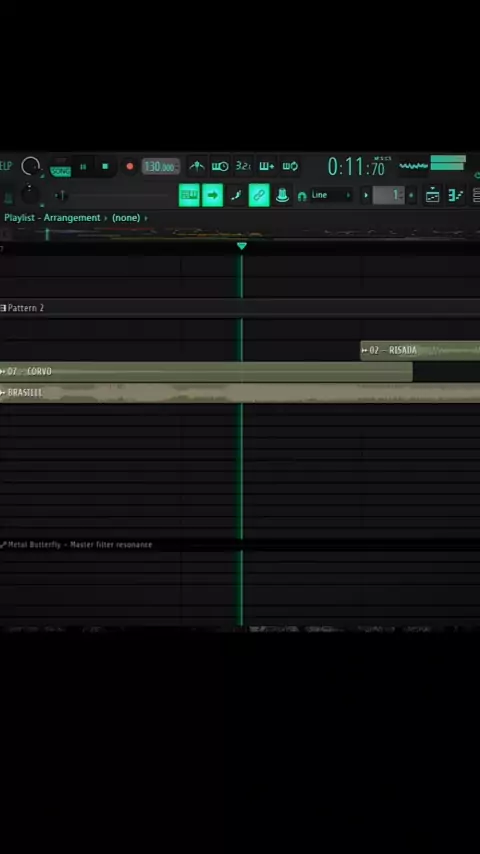This screenshot has height=854, width=480.
Task: Open the playlist view icon
Action: 433,195
